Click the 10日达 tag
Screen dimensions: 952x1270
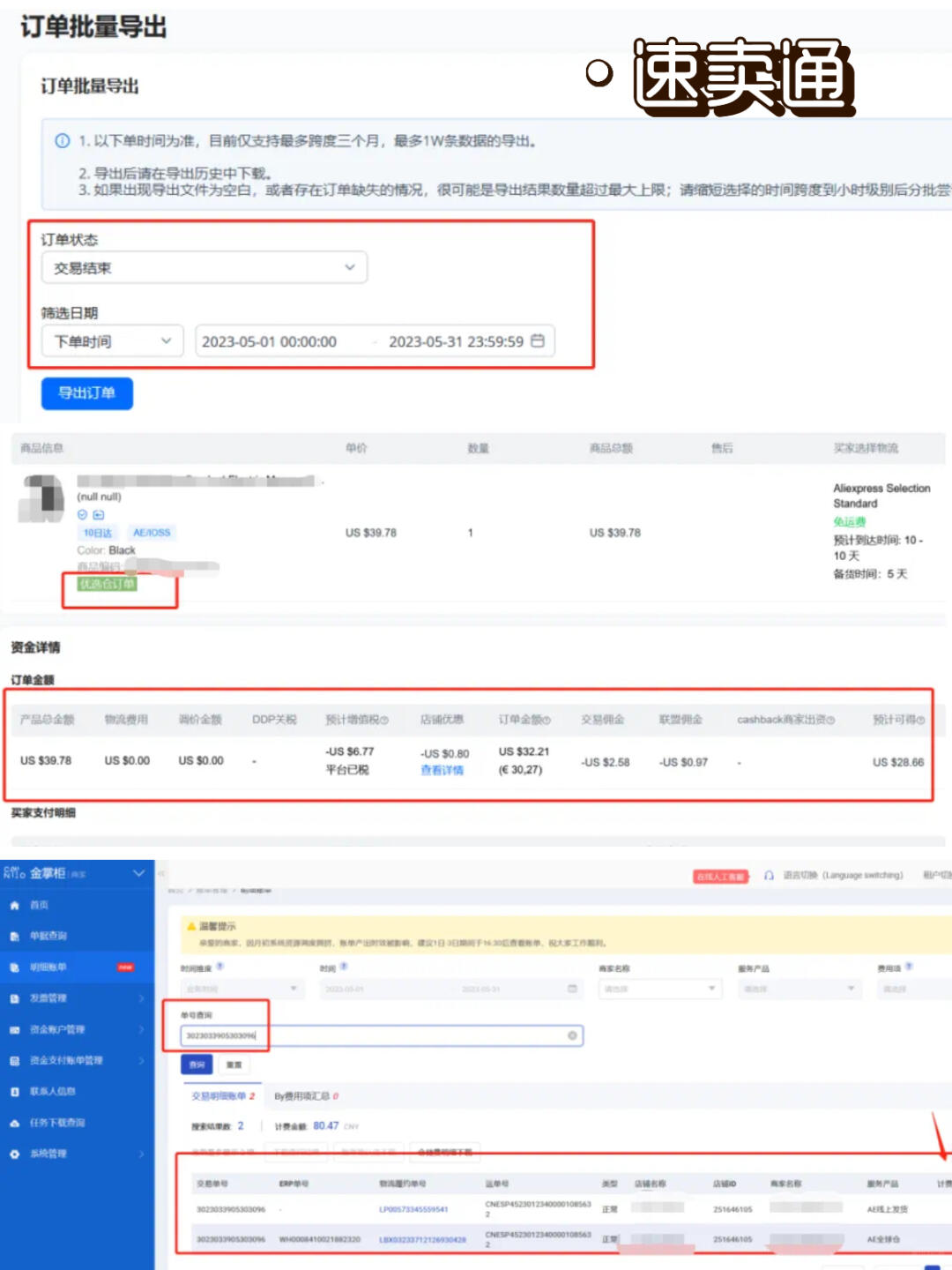(98, 533)
